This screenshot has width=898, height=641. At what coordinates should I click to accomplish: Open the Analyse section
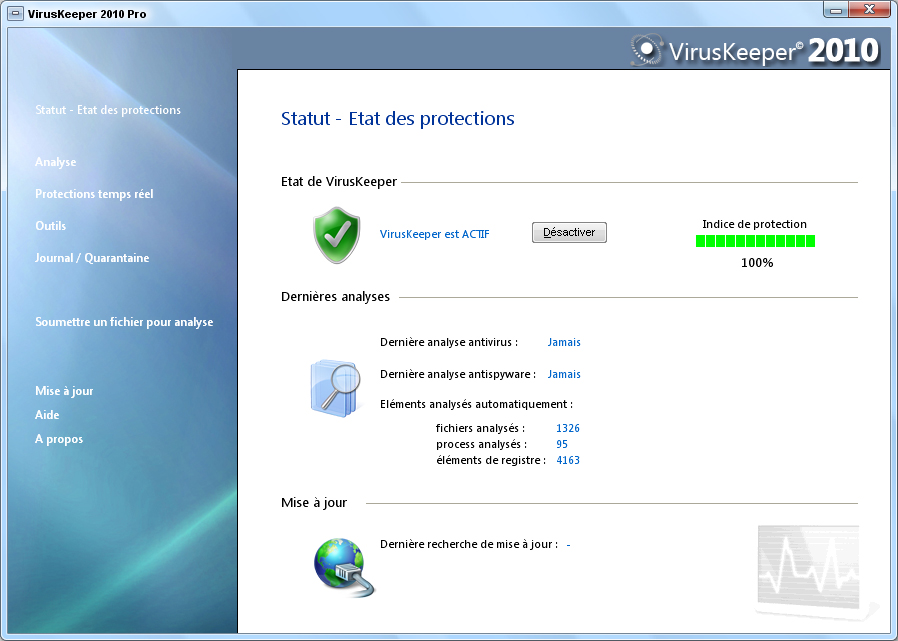pyautogui.click(x=56, y=162)
